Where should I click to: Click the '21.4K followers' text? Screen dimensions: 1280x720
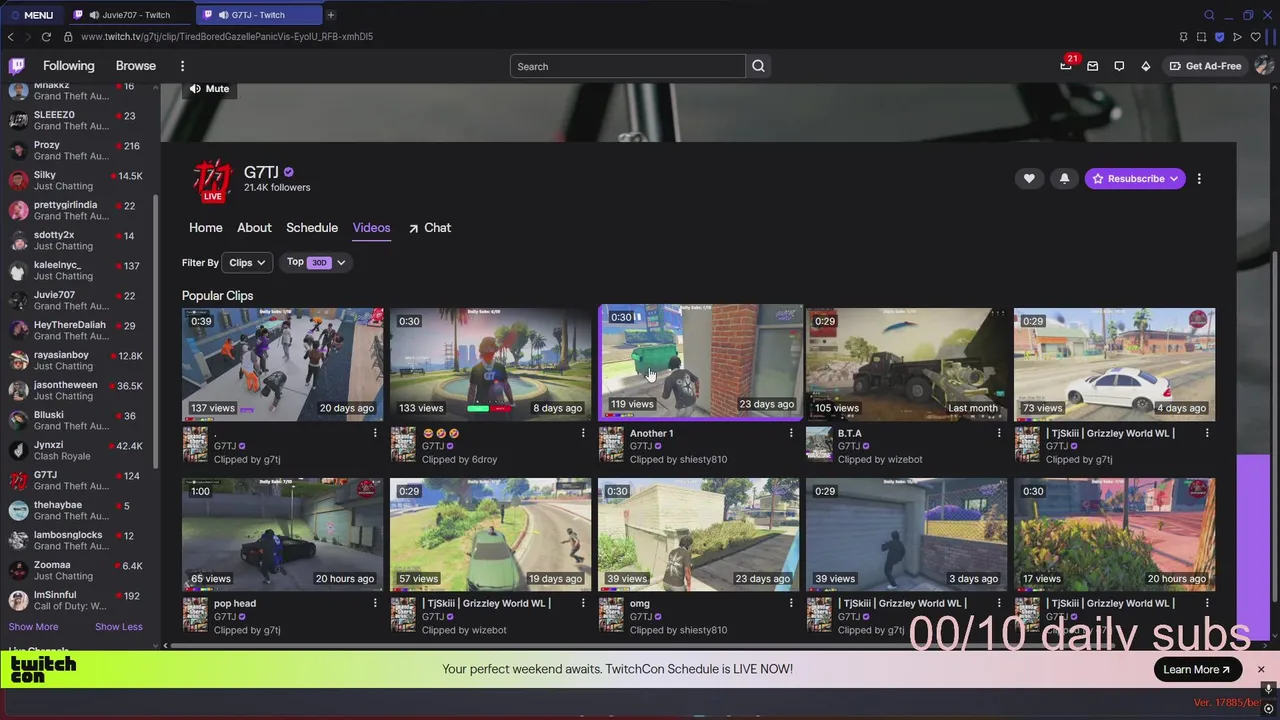point(277,188)
